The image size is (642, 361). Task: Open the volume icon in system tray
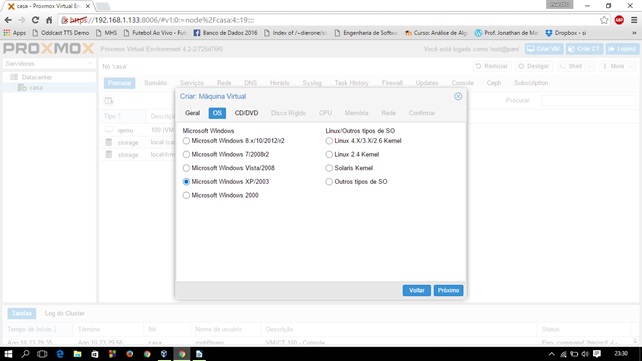[585, 354]
